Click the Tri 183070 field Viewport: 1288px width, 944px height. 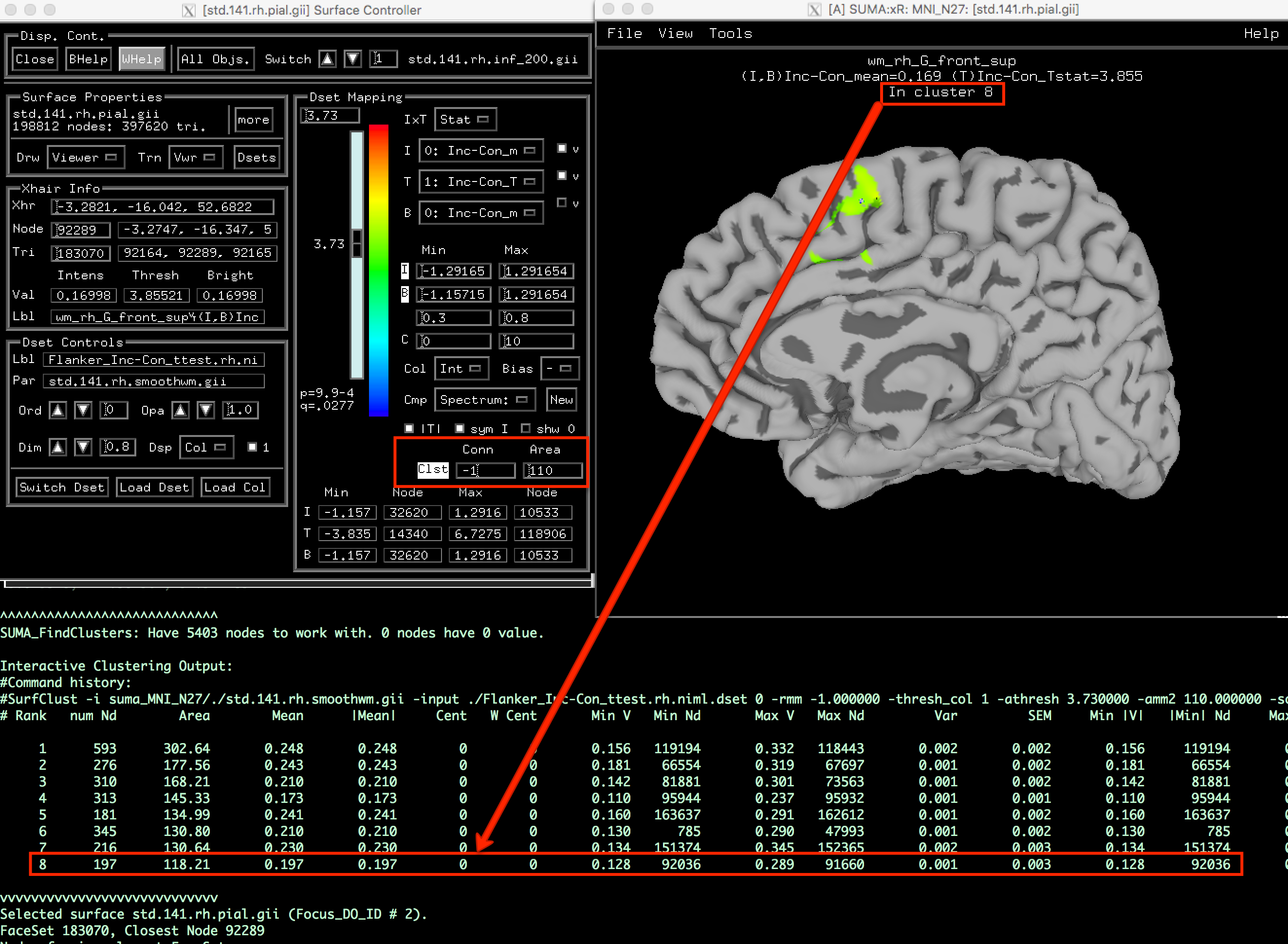click(x=81, y=253)
